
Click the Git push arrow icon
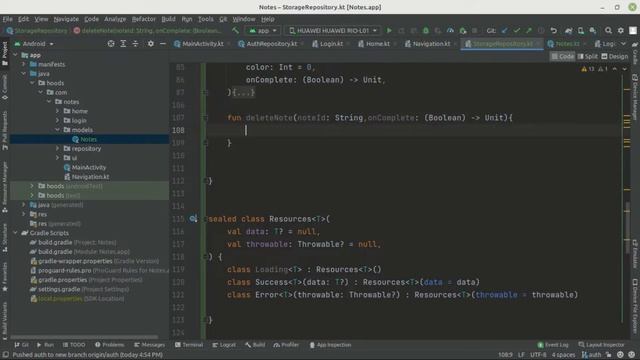tap(529, 31)
